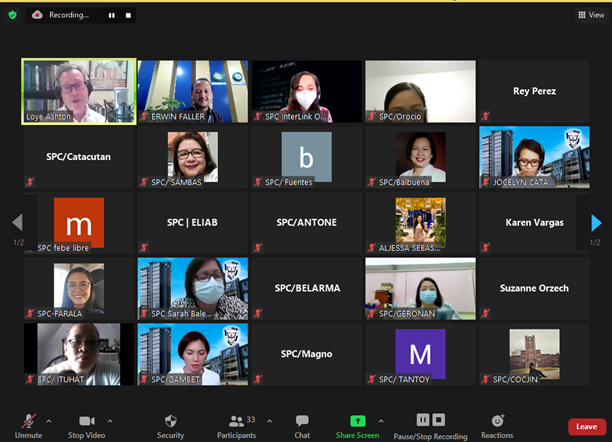The image size is (612, 442).
Task: Select the JOCELYN CATA video tile
Action: click(x=534, y=157)
